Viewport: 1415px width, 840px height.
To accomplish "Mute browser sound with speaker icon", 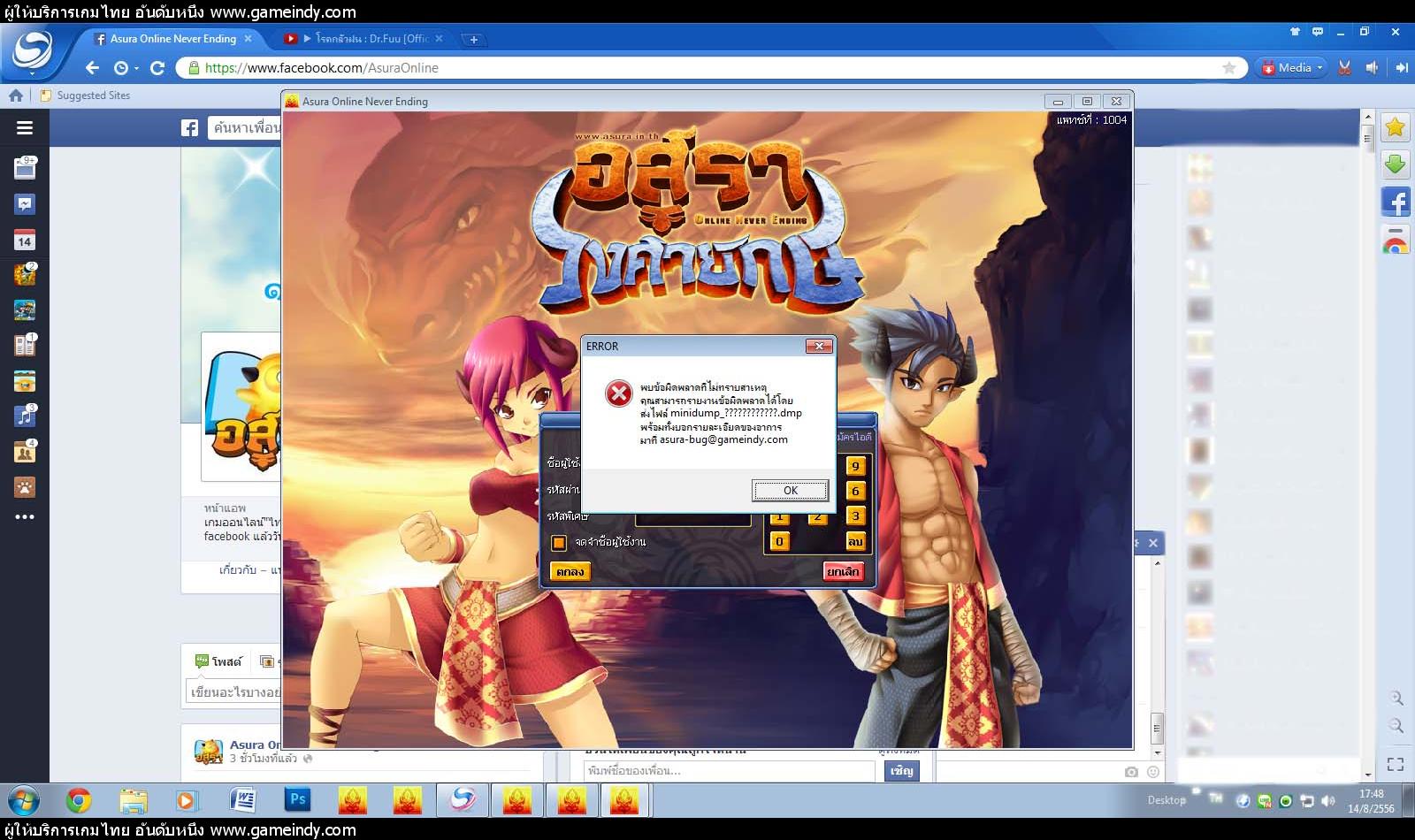I will 1372,68.
